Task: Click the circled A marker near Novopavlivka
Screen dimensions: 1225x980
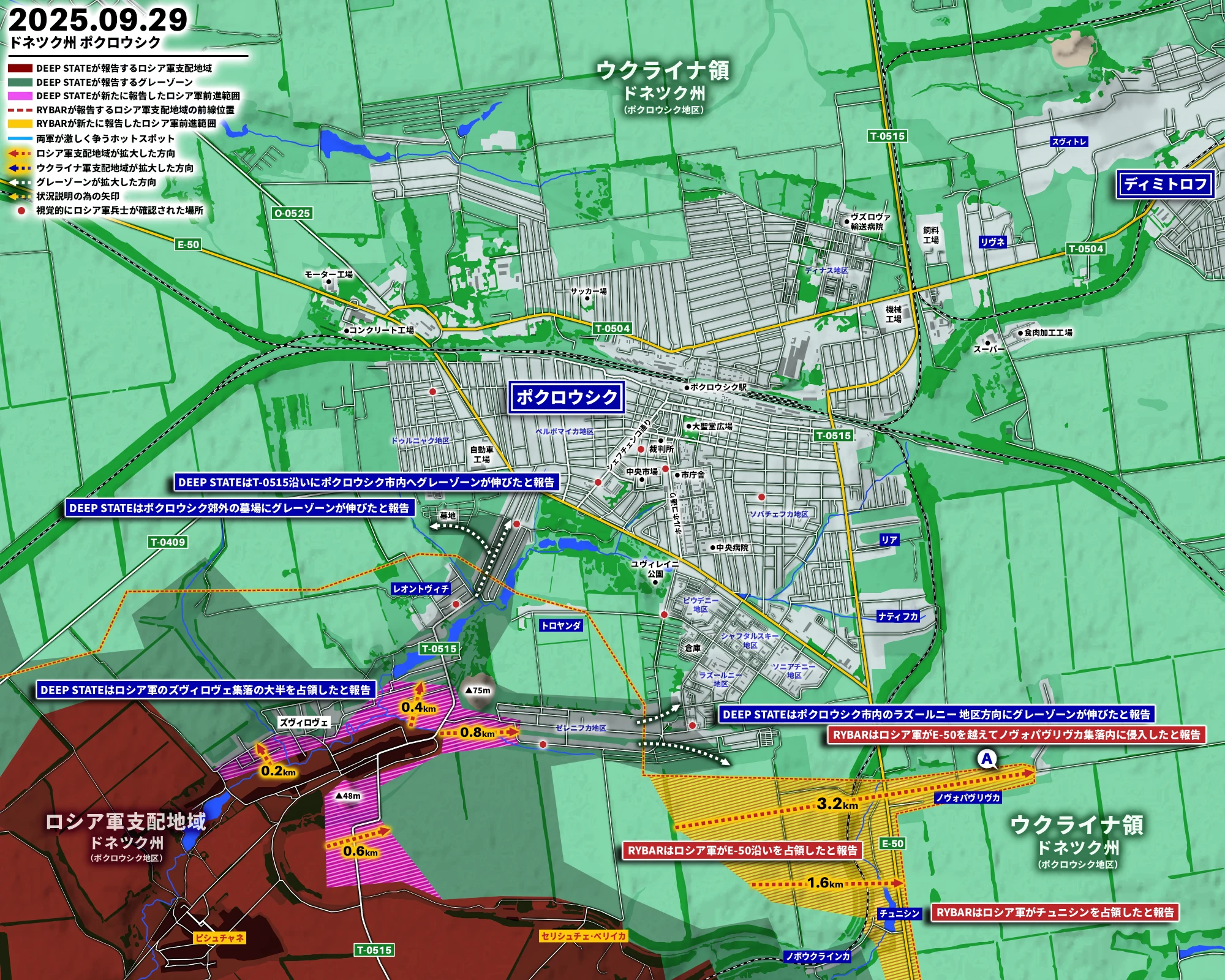Action: pyautogui.click(x=986, y=759)
